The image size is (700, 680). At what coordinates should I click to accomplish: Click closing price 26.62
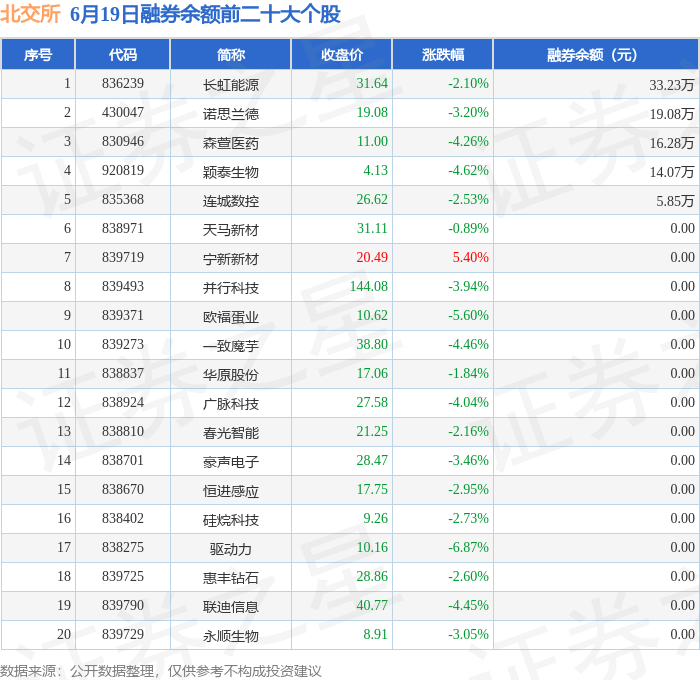pos(372,200)
